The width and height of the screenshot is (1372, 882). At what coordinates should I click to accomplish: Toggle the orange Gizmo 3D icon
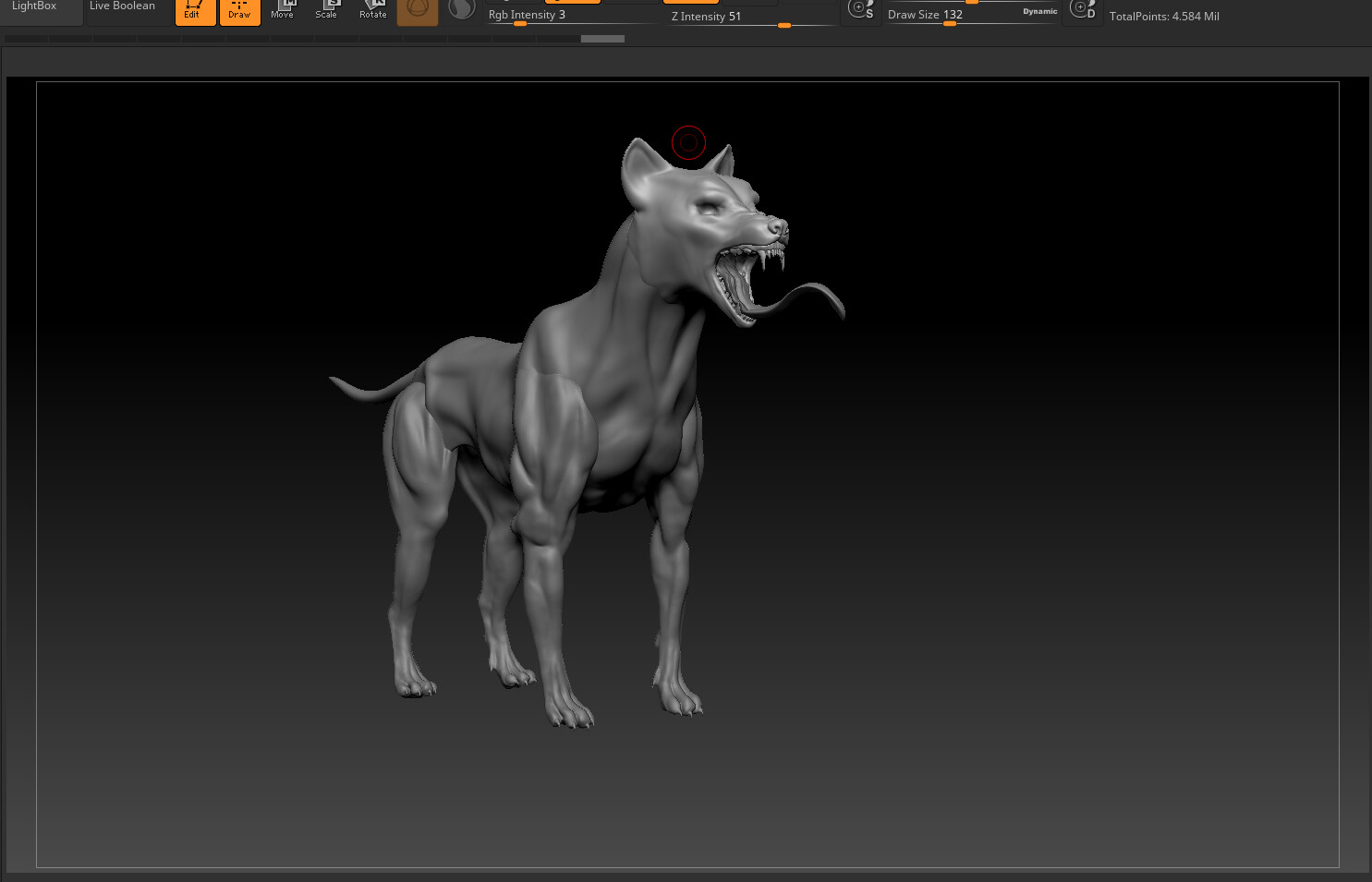tap(418, 11)
